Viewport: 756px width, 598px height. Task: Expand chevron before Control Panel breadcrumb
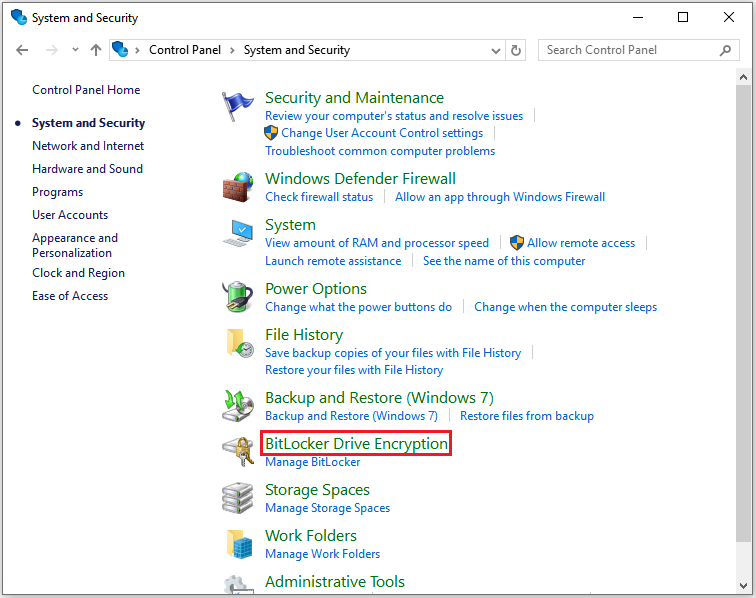(x=137, y=50)
